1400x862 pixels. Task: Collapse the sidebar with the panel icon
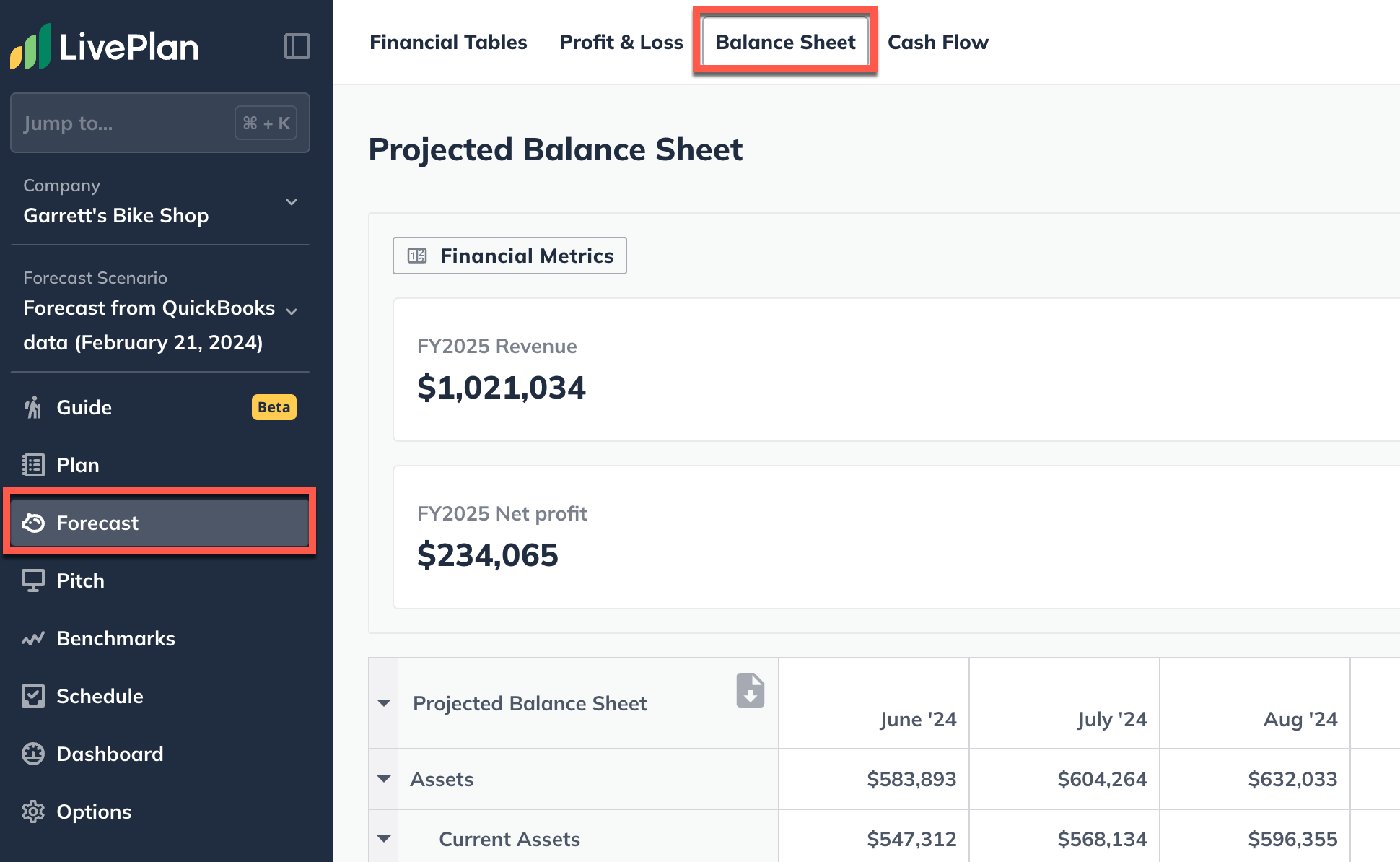(x=297, y=46)
